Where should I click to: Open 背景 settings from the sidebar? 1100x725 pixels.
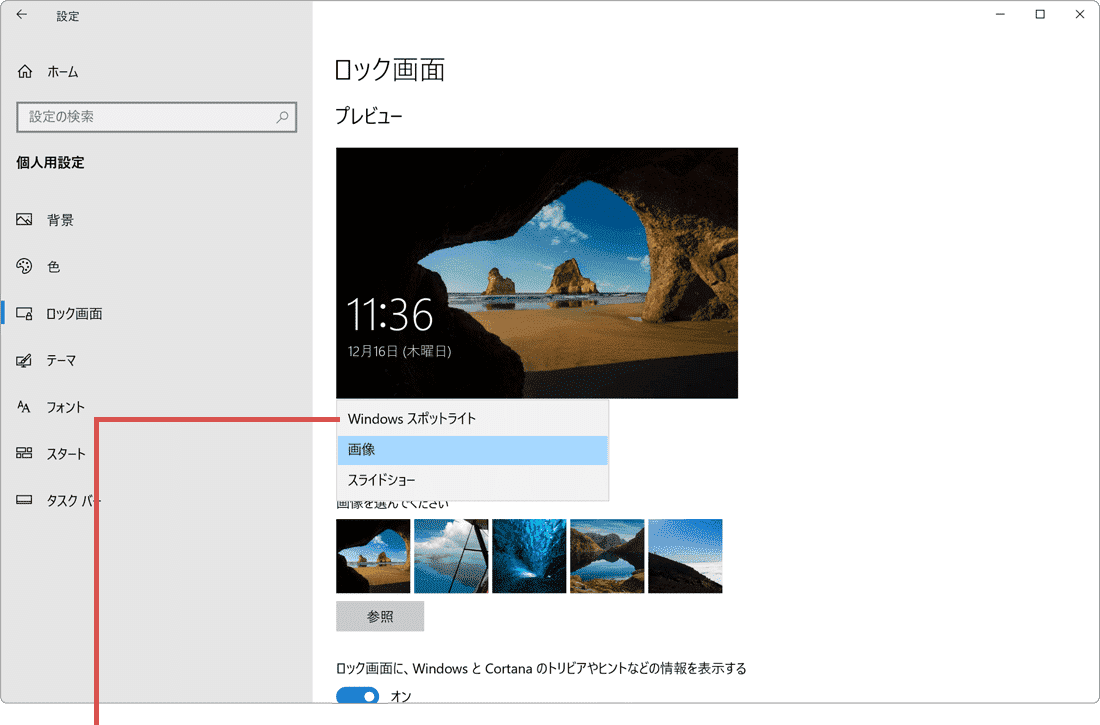(x=60, y=220)
